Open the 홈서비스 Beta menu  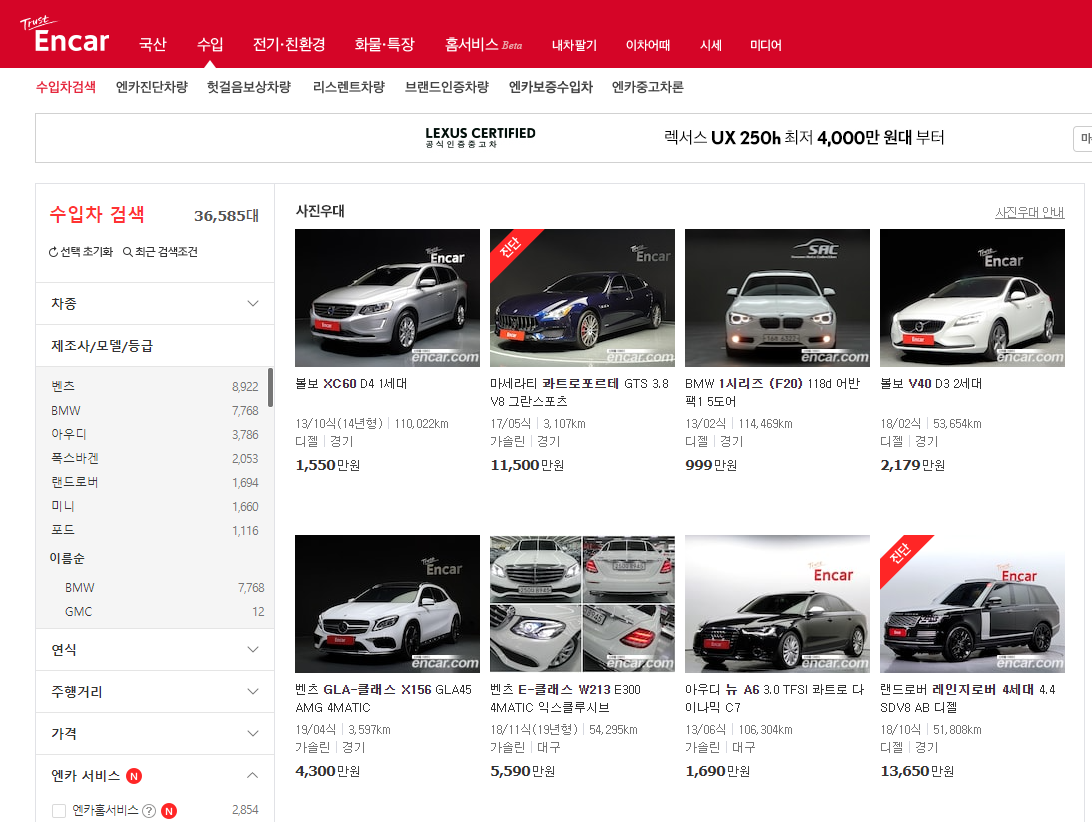pos(483,45)
